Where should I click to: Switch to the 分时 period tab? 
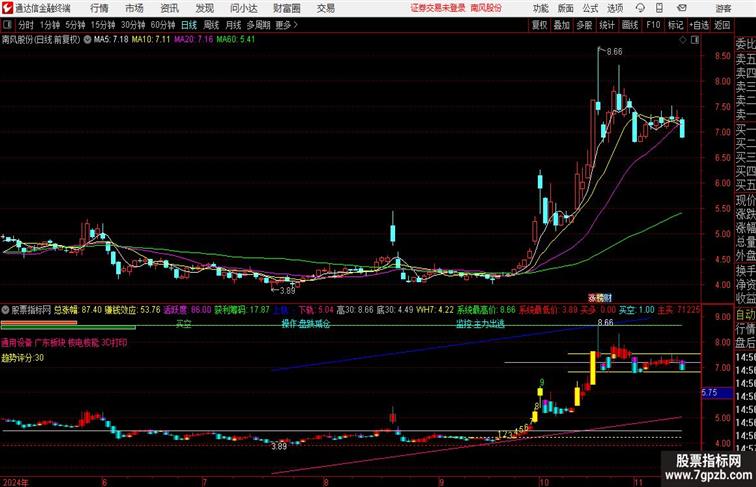coord(26,25)
